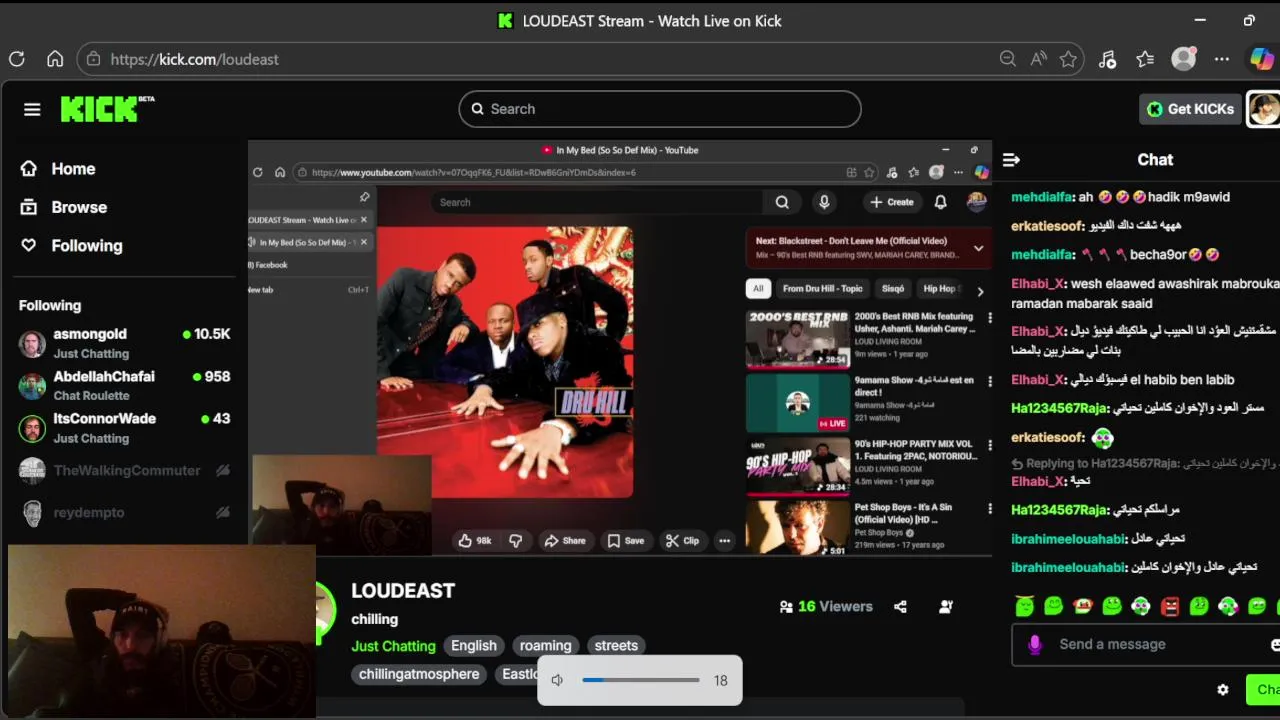
Task: Open the Kick sidebar hamburger menu
Action: coord(32,109)
